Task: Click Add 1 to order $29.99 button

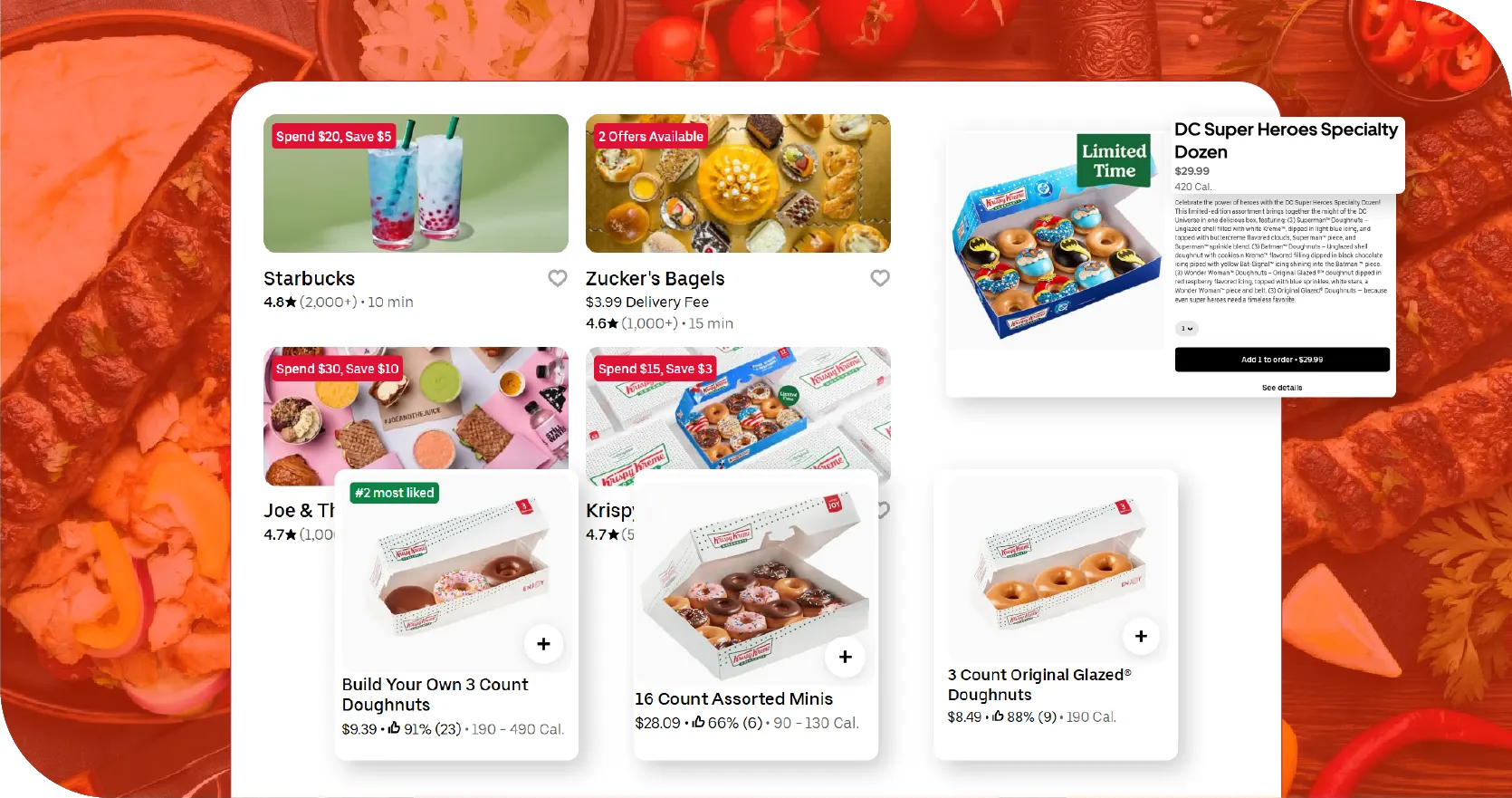Action: [1282, 360]
